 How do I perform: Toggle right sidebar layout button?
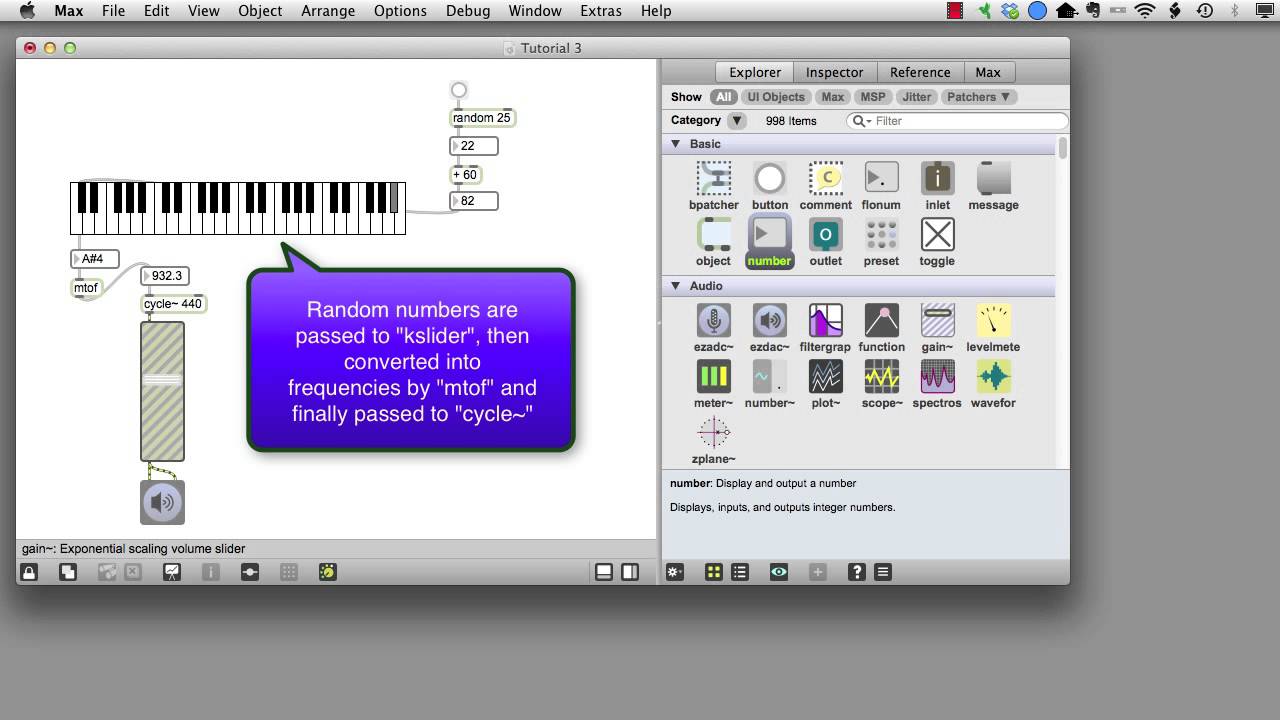(x=630, y=572)
